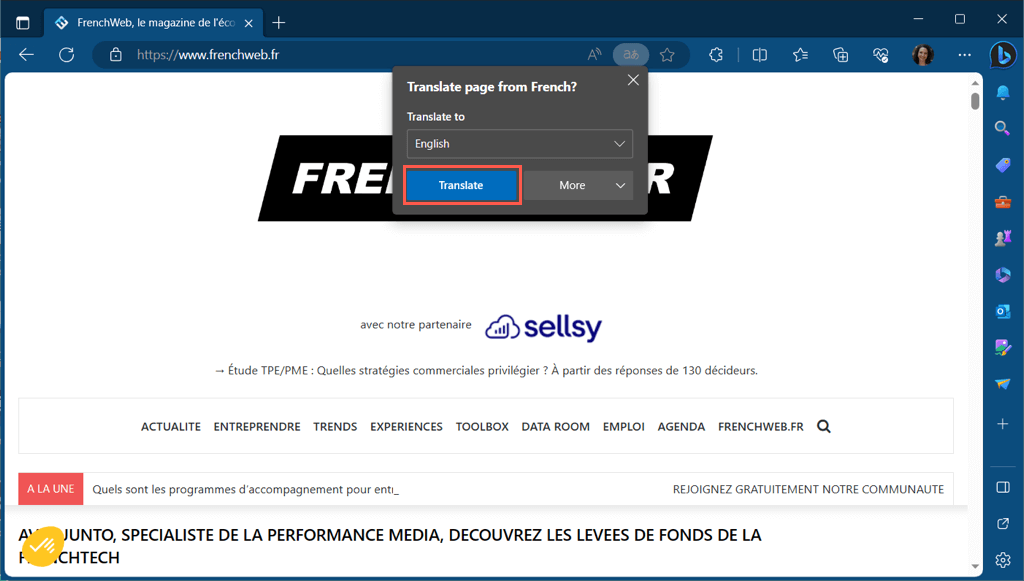Open the 'Translate to' language dropdown
Viewport: 1024px width, 581px height.
pyautogui.click(x=520, y=143)
